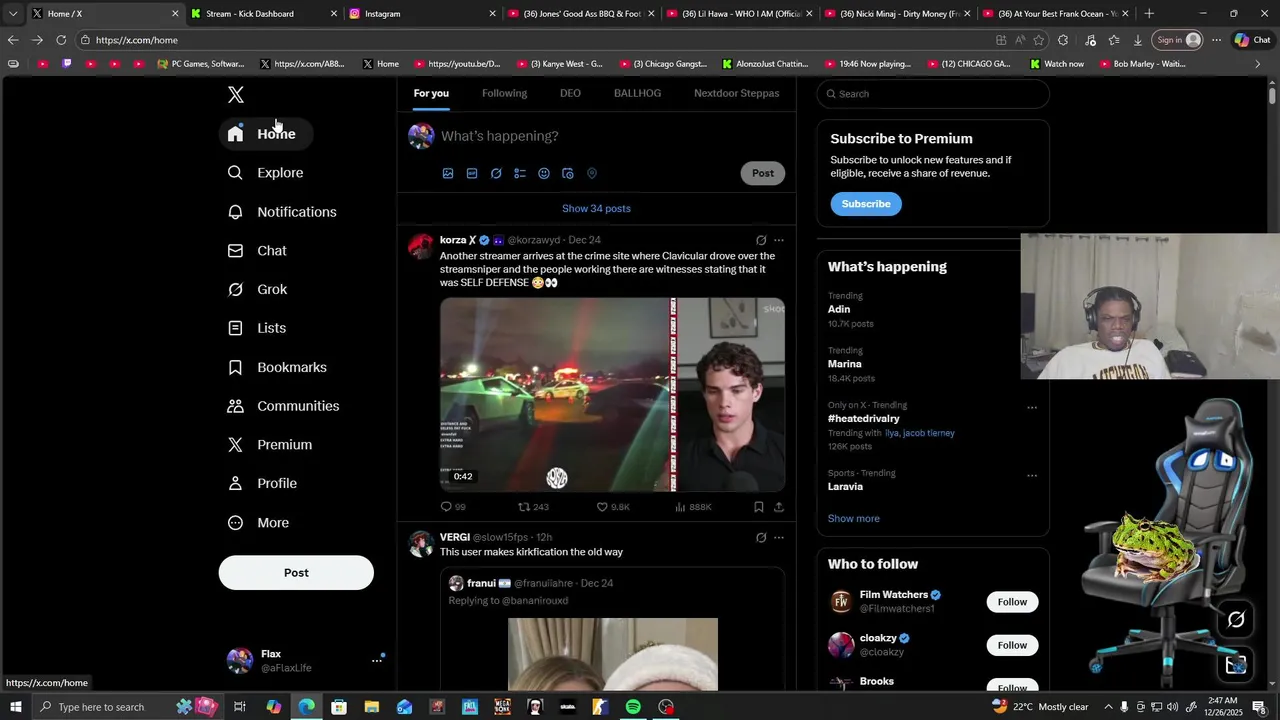Add a GIF to the post
The height and width of the screenshot is (720, 1280).
coord(472,173)
